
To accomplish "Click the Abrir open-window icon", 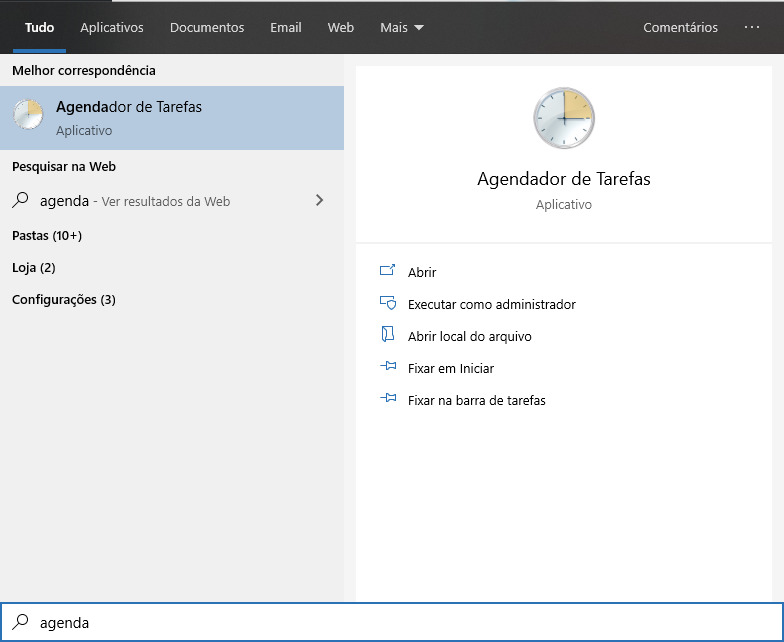I will tap(388, 270).
